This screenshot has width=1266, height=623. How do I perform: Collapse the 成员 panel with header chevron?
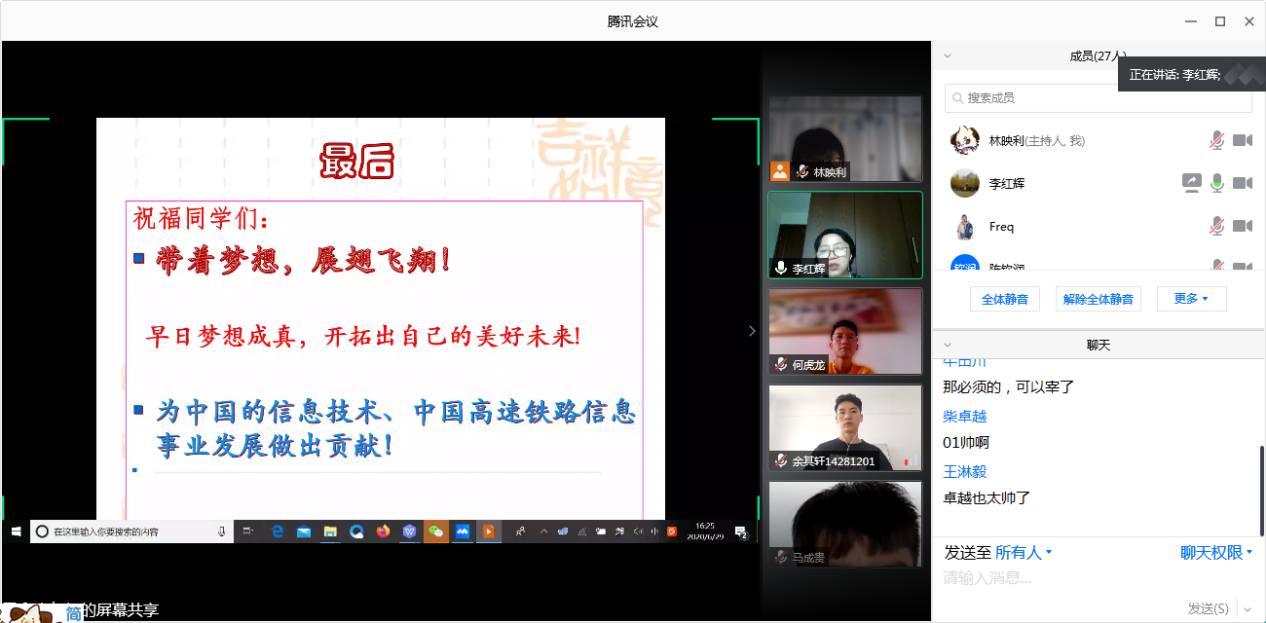point(948,56)
